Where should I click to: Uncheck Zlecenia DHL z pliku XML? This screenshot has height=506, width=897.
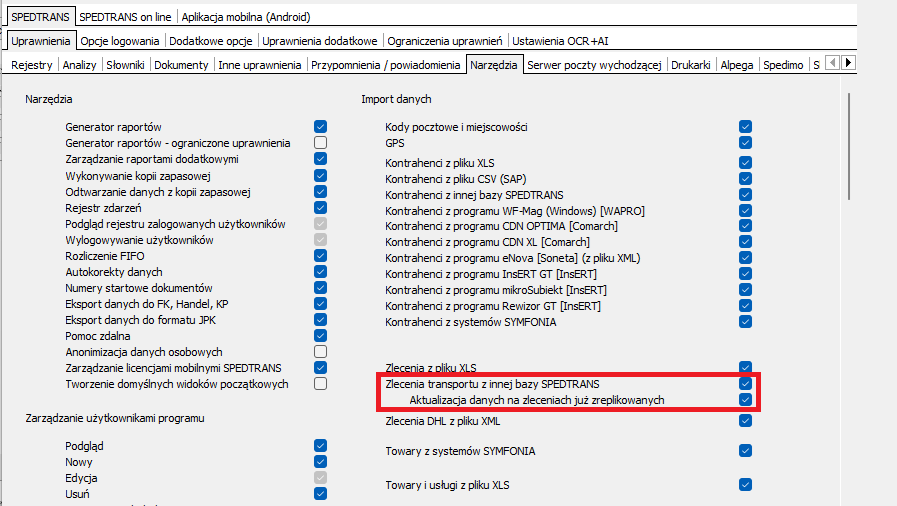(x=746, y=420)
